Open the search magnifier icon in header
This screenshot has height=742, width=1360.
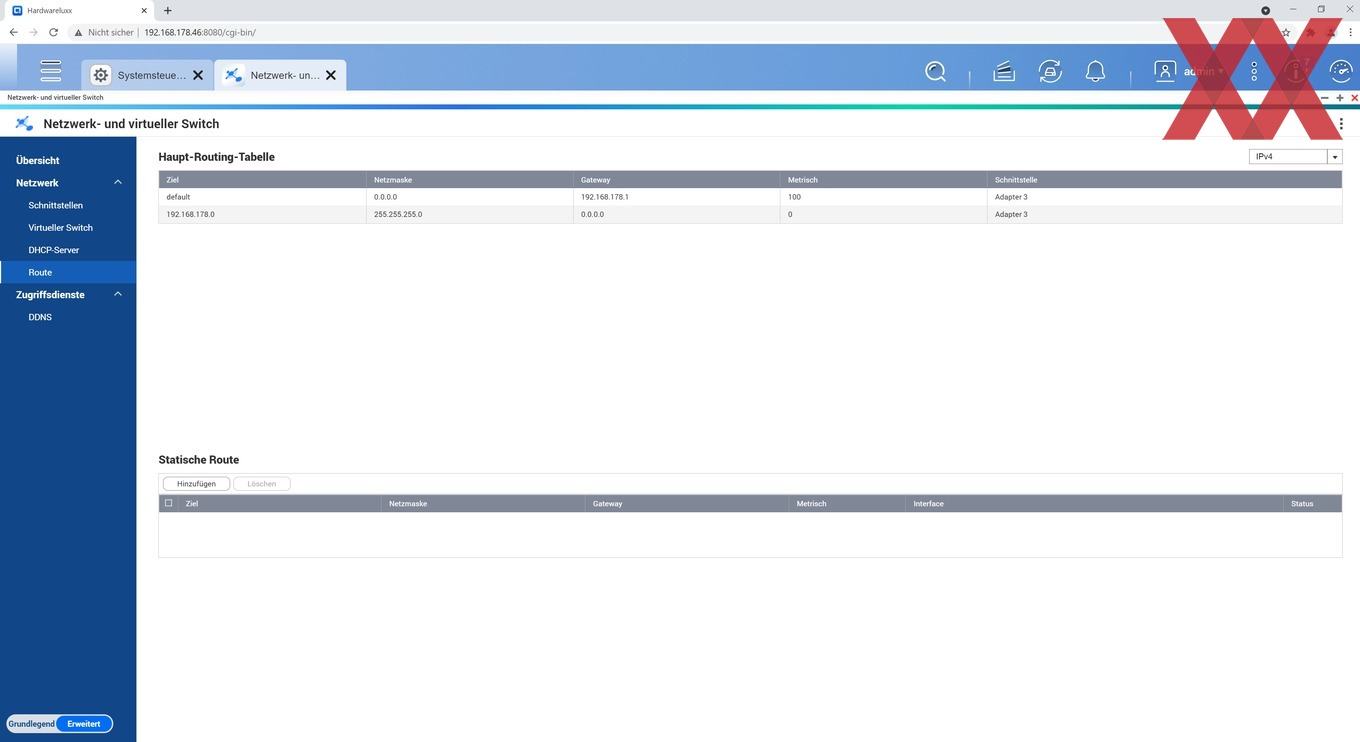[x=935, y=72]
